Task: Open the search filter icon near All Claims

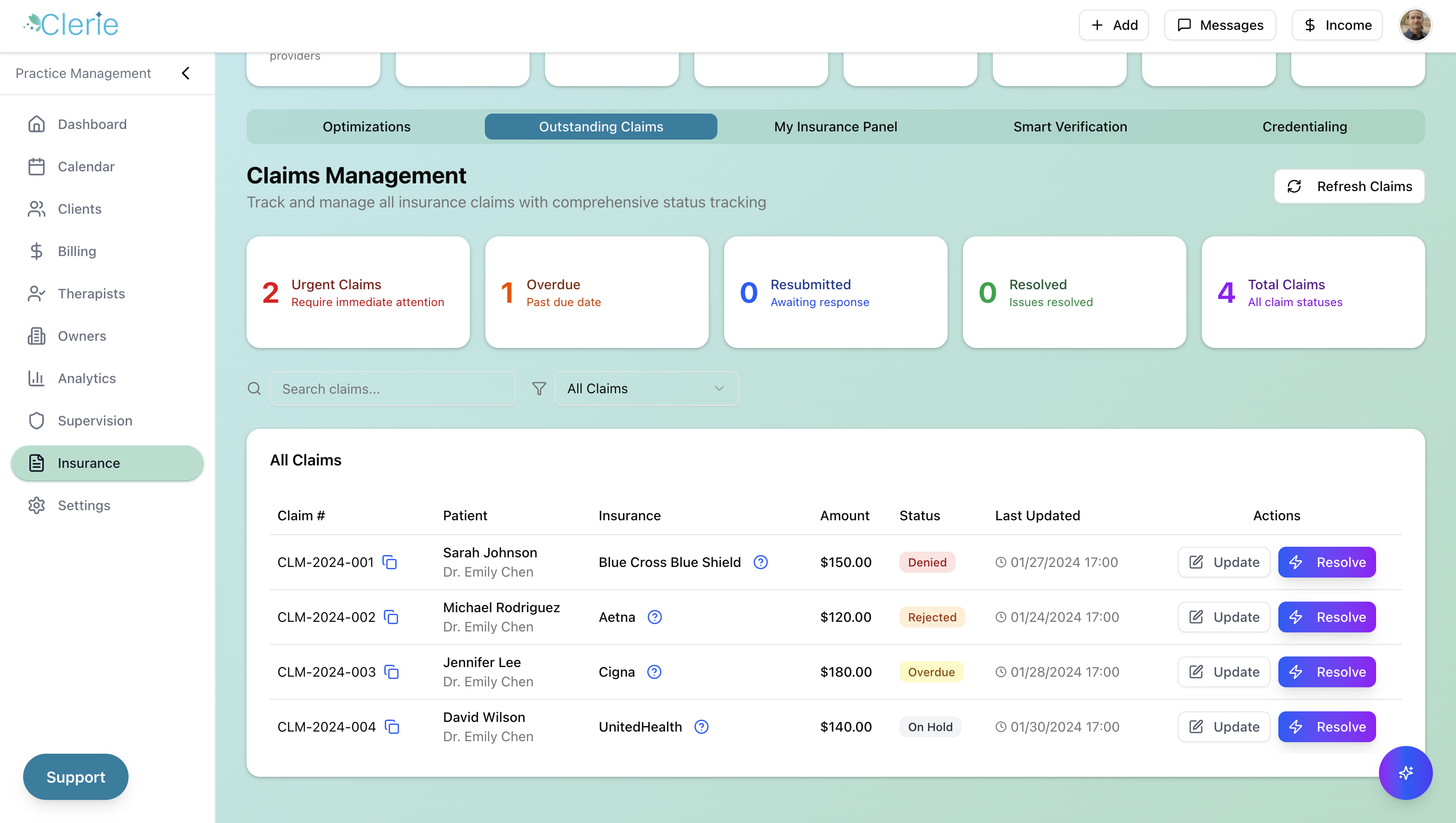Action: point(538,388)
